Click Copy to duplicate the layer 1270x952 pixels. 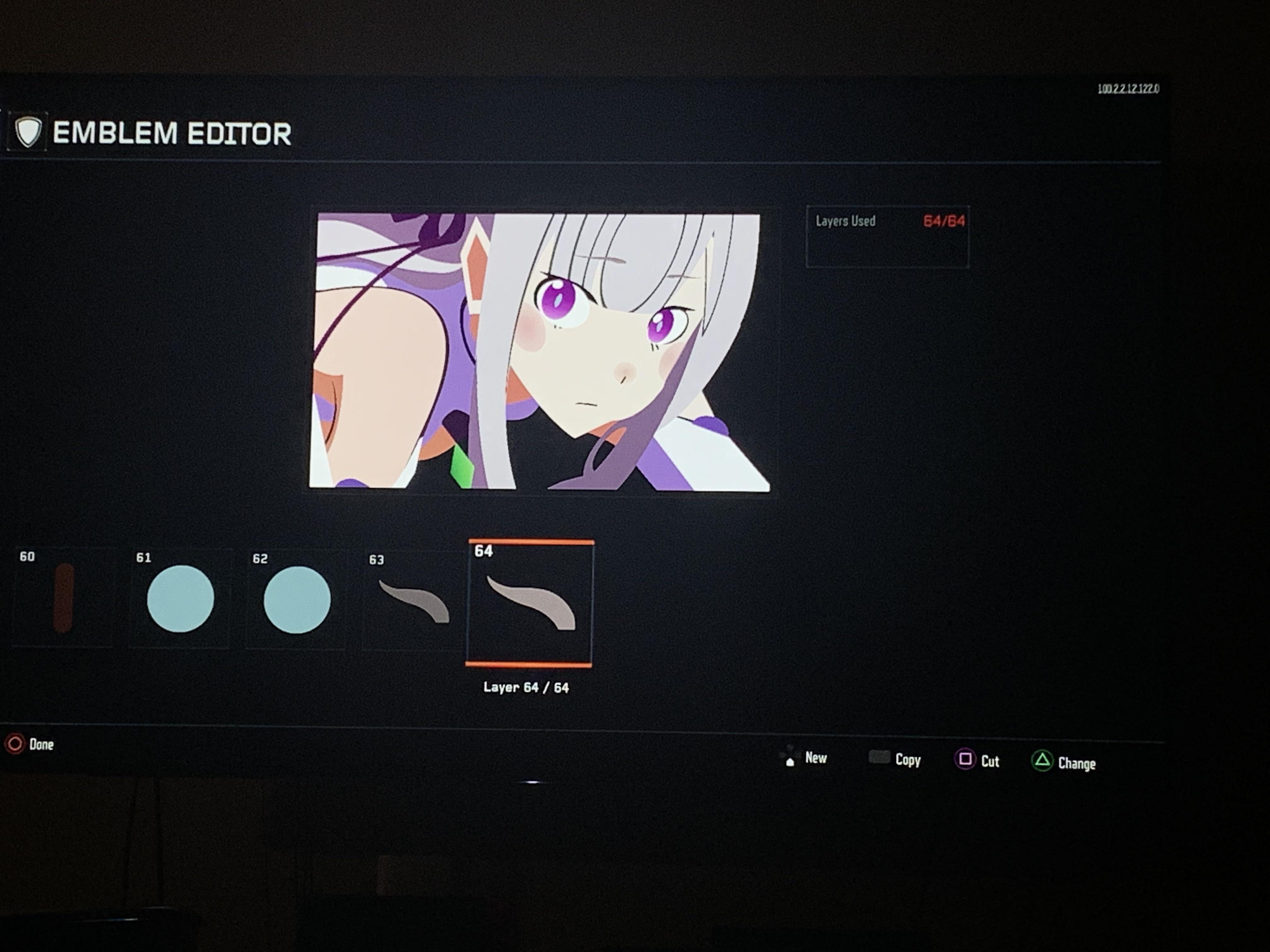pos(908,760)
